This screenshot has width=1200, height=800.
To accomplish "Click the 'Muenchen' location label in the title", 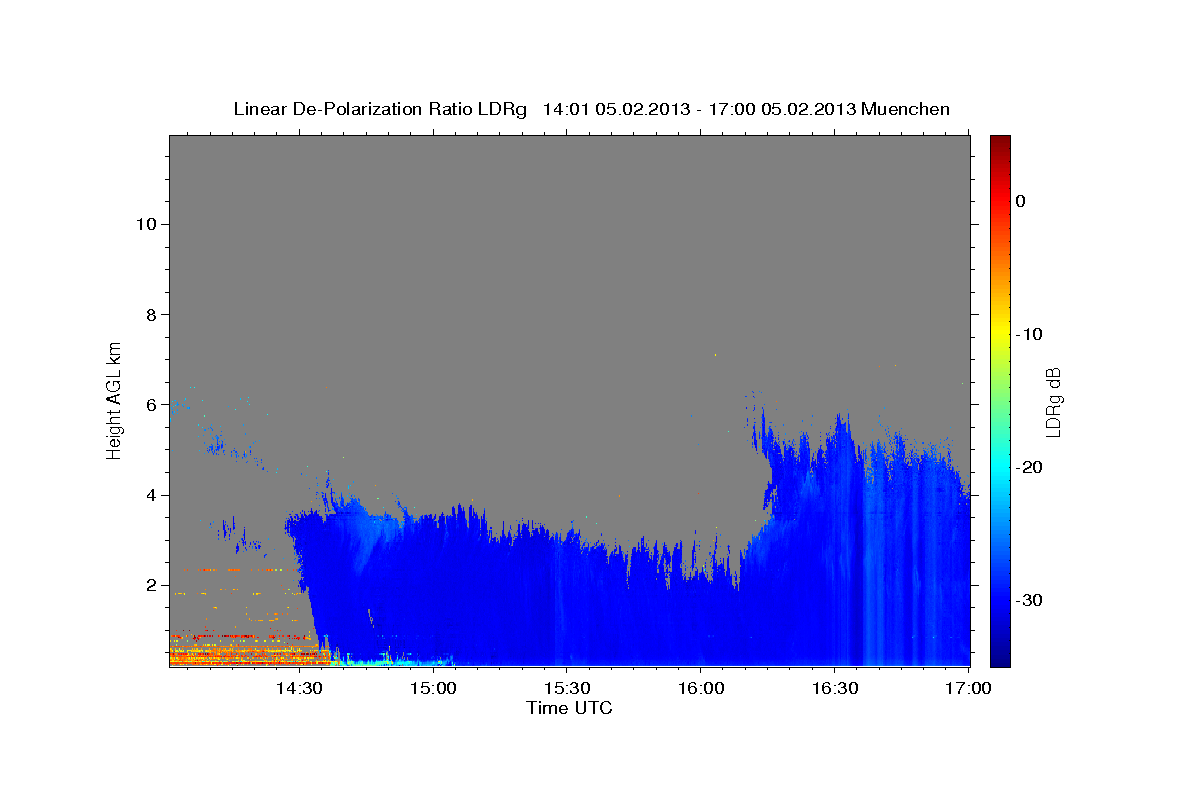I will tap(905, 109).
